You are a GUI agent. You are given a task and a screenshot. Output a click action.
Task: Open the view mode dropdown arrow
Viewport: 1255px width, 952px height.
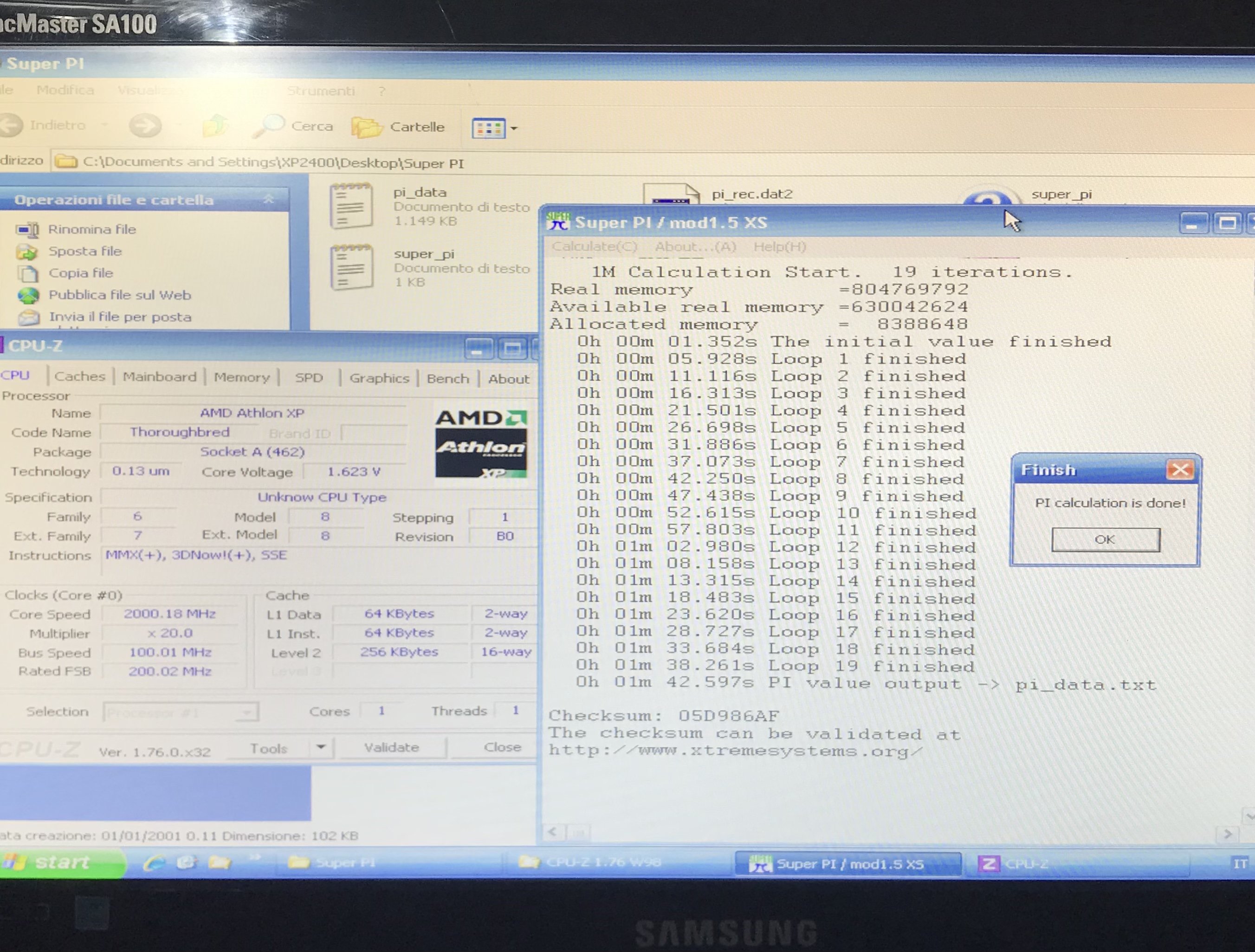[x=514, y=128]
